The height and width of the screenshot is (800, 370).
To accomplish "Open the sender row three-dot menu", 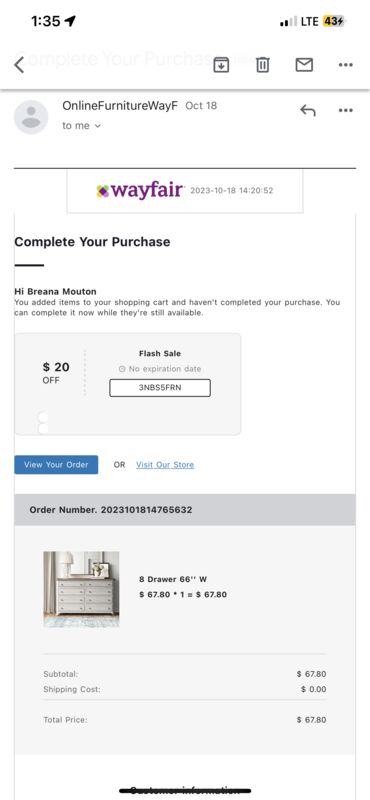I will click(346, 110).
